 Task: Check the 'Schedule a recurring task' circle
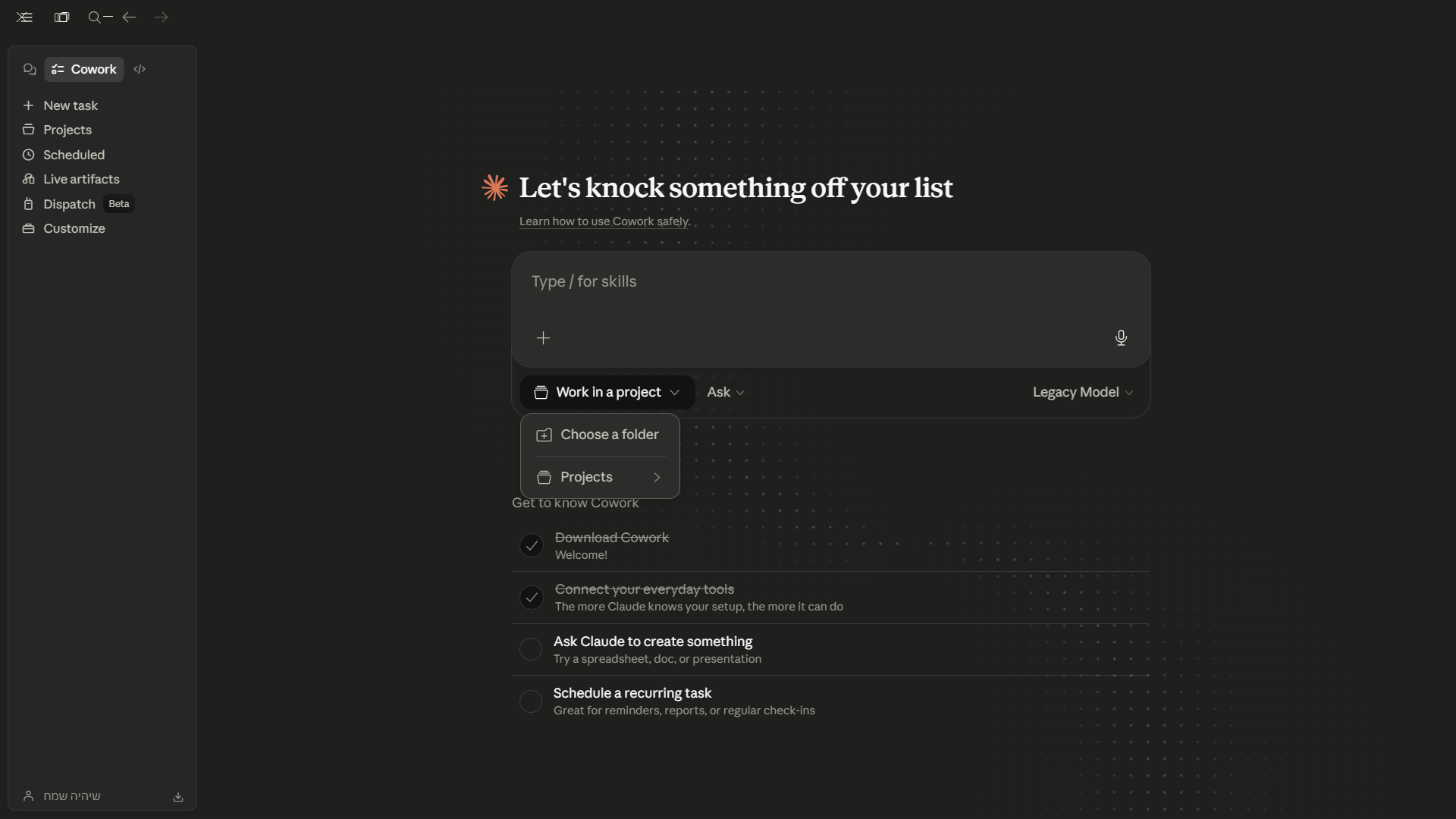[531, 701]
